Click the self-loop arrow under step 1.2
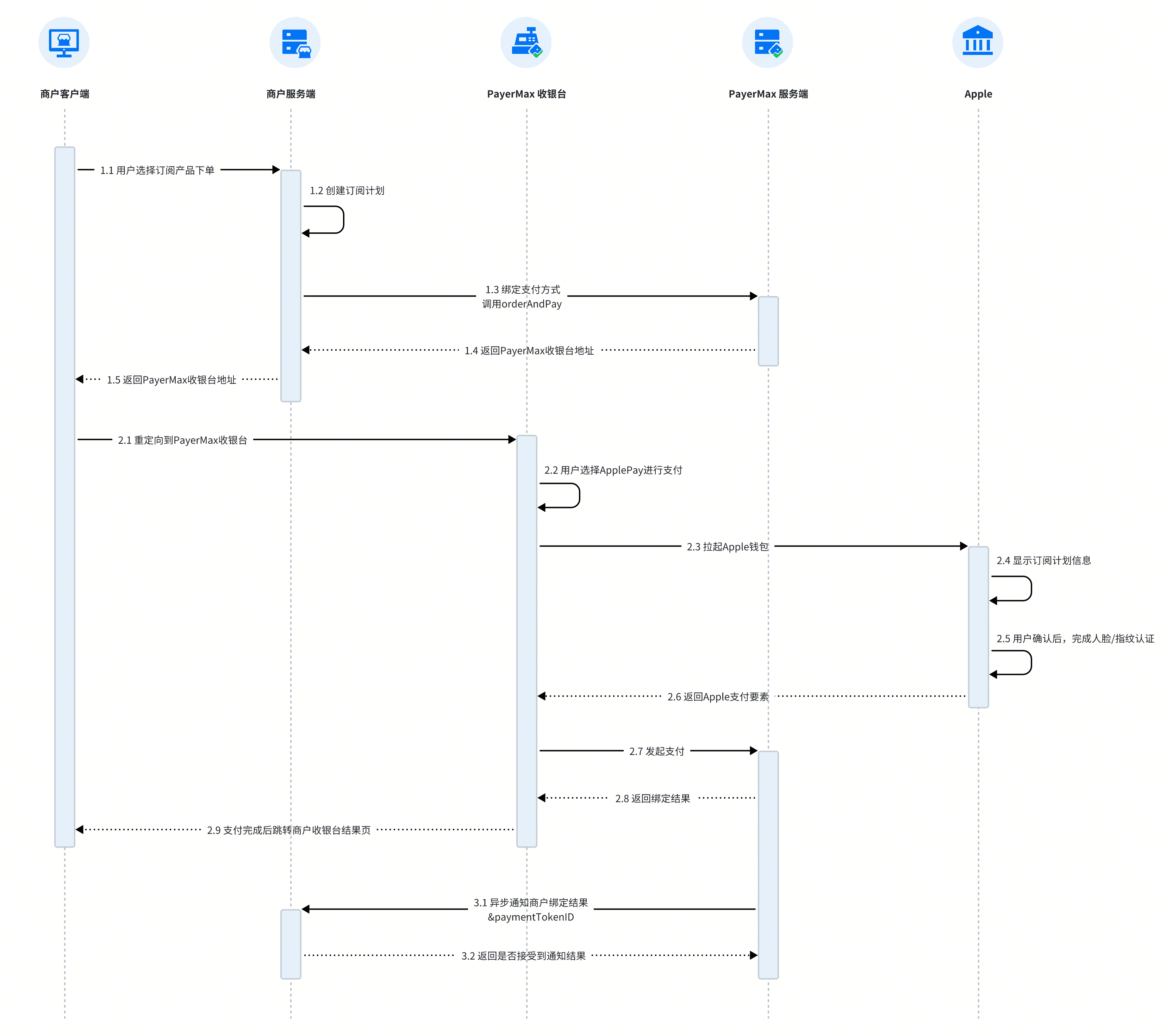 323,220
